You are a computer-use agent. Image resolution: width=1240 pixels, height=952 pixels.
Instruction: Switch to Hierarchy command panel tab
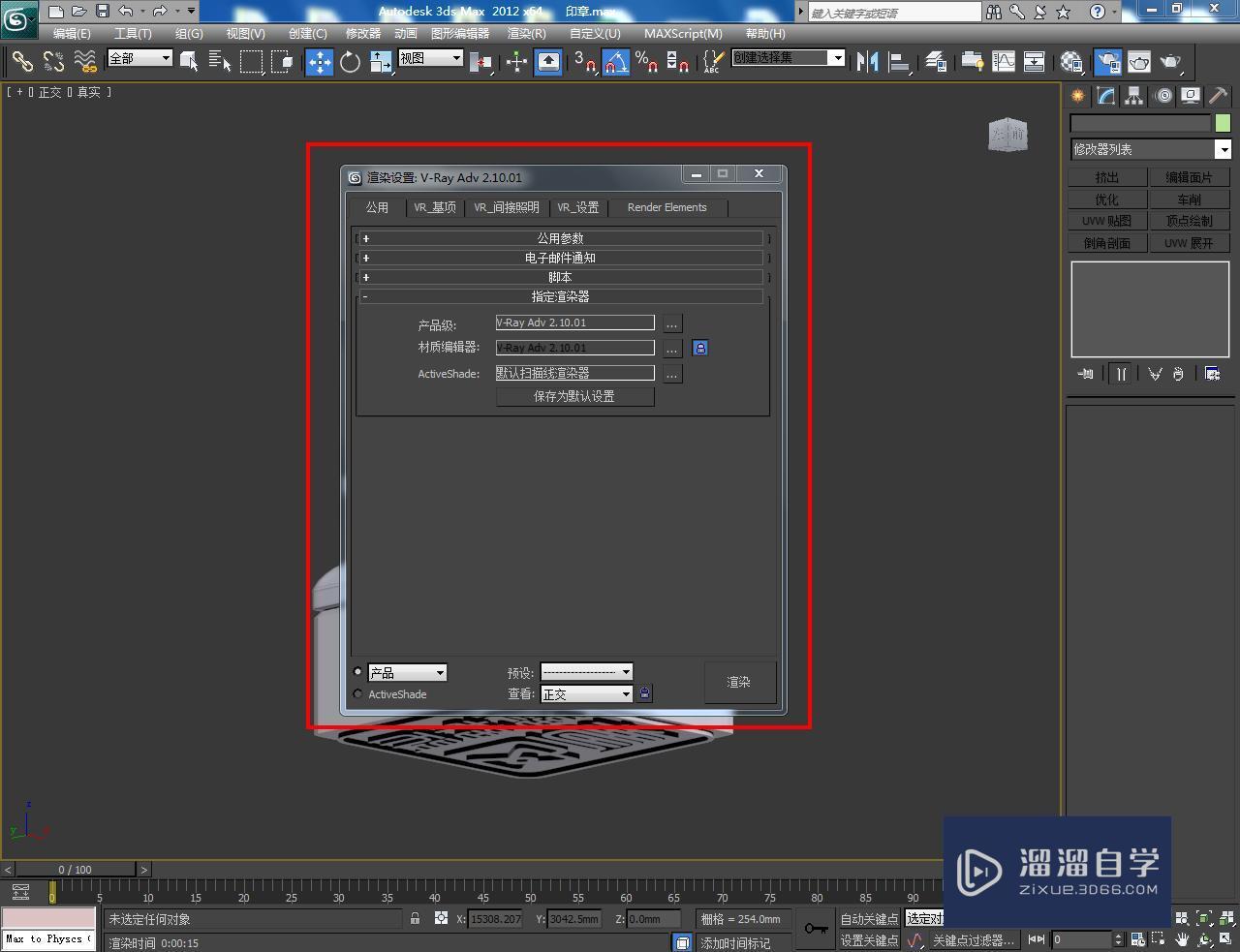[x=1133, y=96]
